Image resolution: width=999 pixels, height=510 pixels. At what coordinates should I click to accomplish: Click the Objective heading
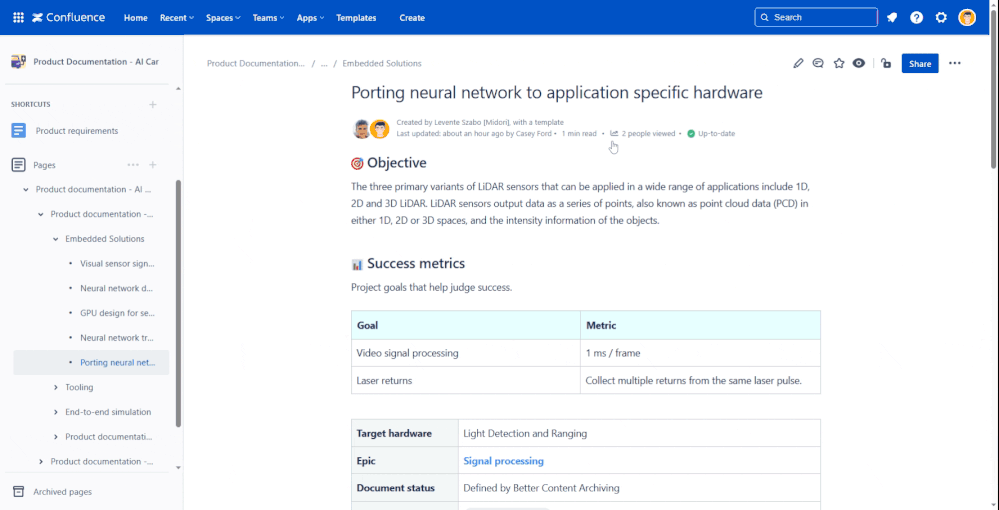click(396, 163)
